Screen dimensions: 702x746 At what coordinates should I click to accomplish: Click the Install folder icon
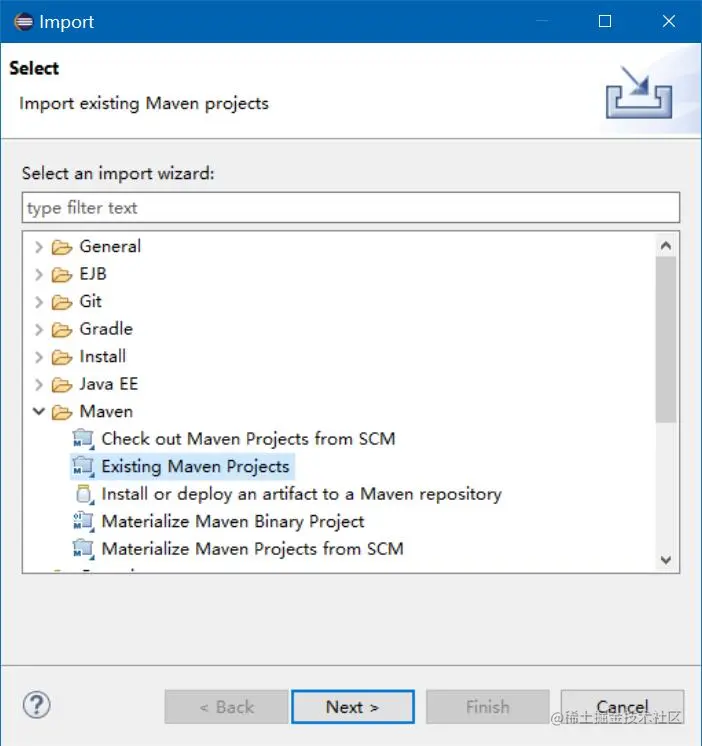[62, 357]
